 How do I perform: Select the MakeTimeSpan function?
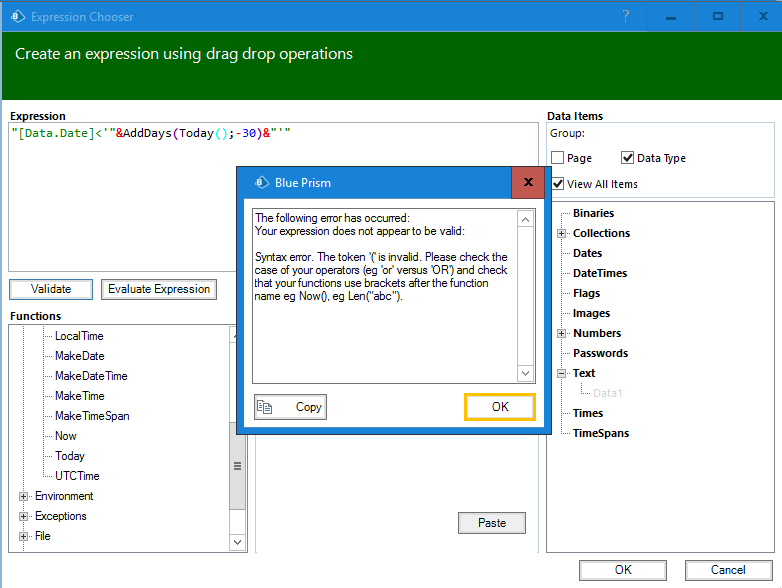(x=92, y=416)
